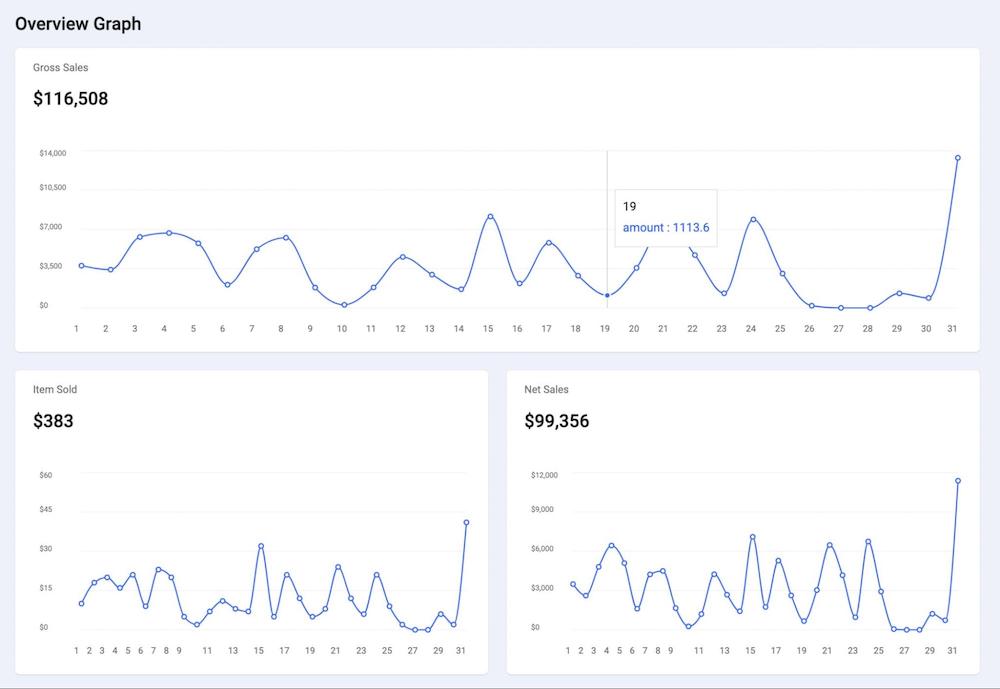This screenshot has width=1000, height=689.
Task: Click day 15 peak point in Gross Sales chart
Action: (x=490, y=216)
